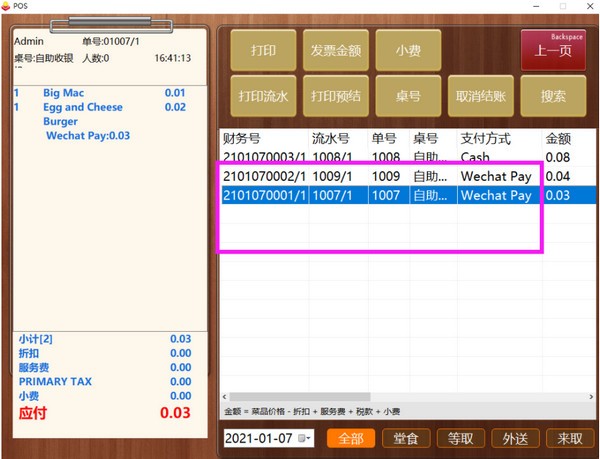The width and height of the screenshot is (600, 459).
Task: Go back with 上一页 button
Action: click(x=553, y=50)
